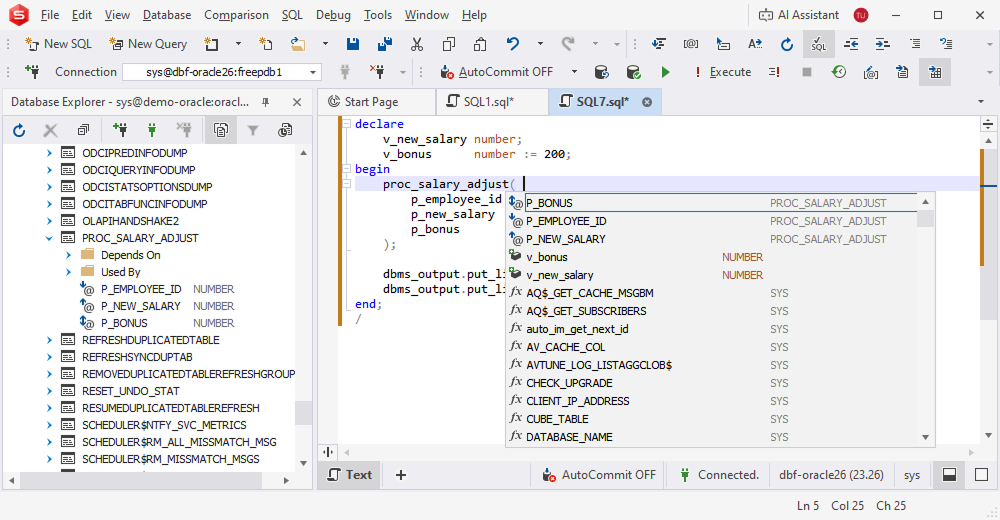Refresh the Database Explorer tree
The height and width of the screenshot is (520, 1000).
click(x=19, y=130)
